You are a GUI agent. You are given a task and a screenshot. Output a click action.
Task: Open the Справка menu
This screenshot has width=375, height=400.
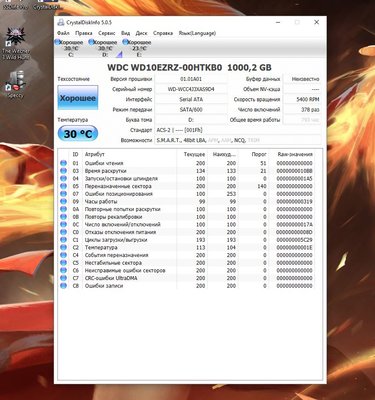pyautogui.click(x=163, y=33)
